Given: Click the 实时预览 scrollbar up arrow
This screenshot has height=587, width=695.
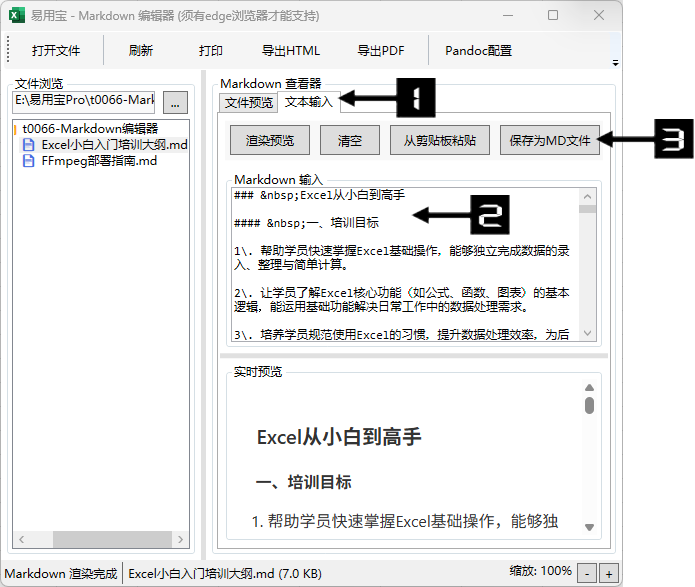Looking at the screenshot, I should click(x=589, y=387).
